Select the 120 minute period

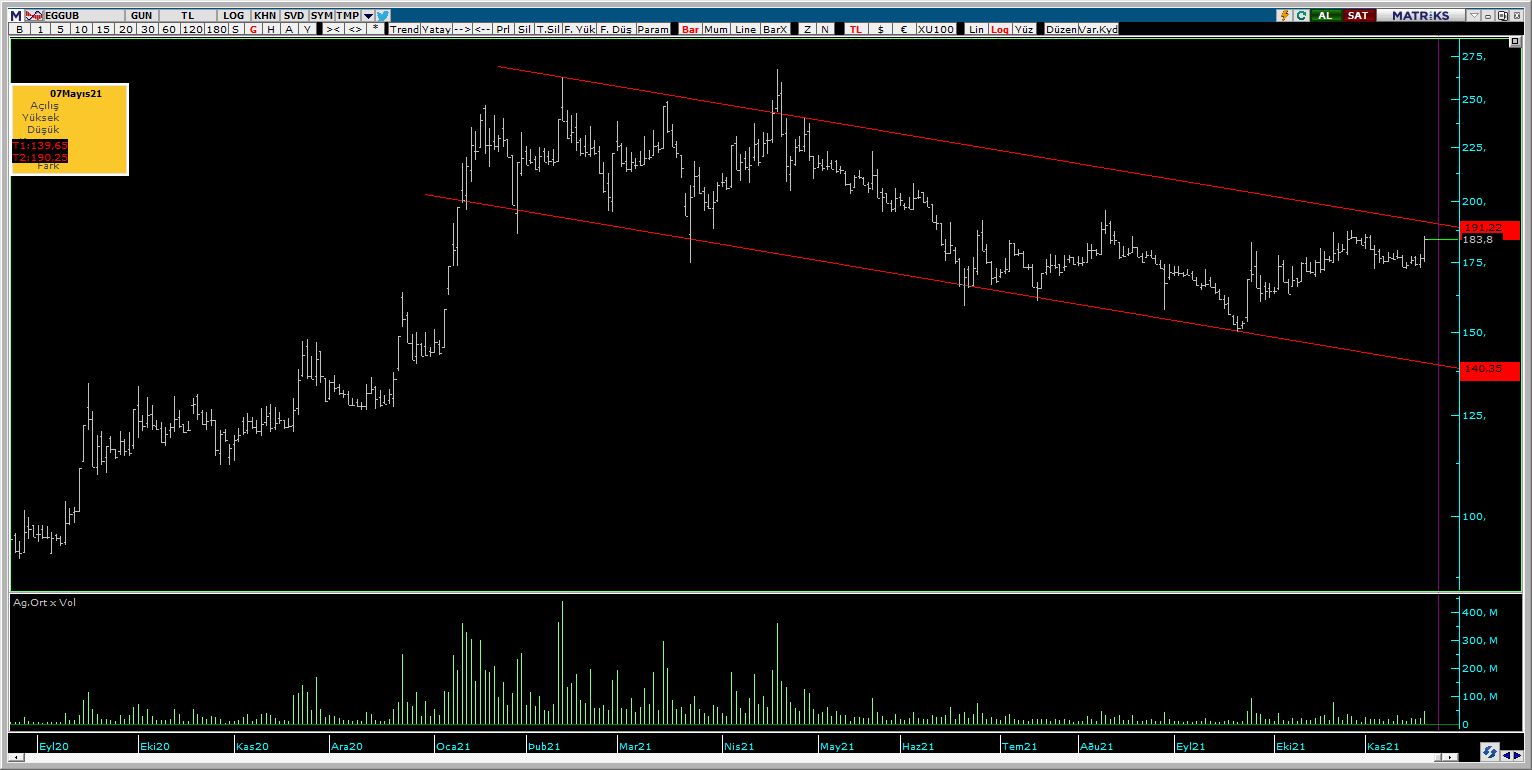pos(192,30)
